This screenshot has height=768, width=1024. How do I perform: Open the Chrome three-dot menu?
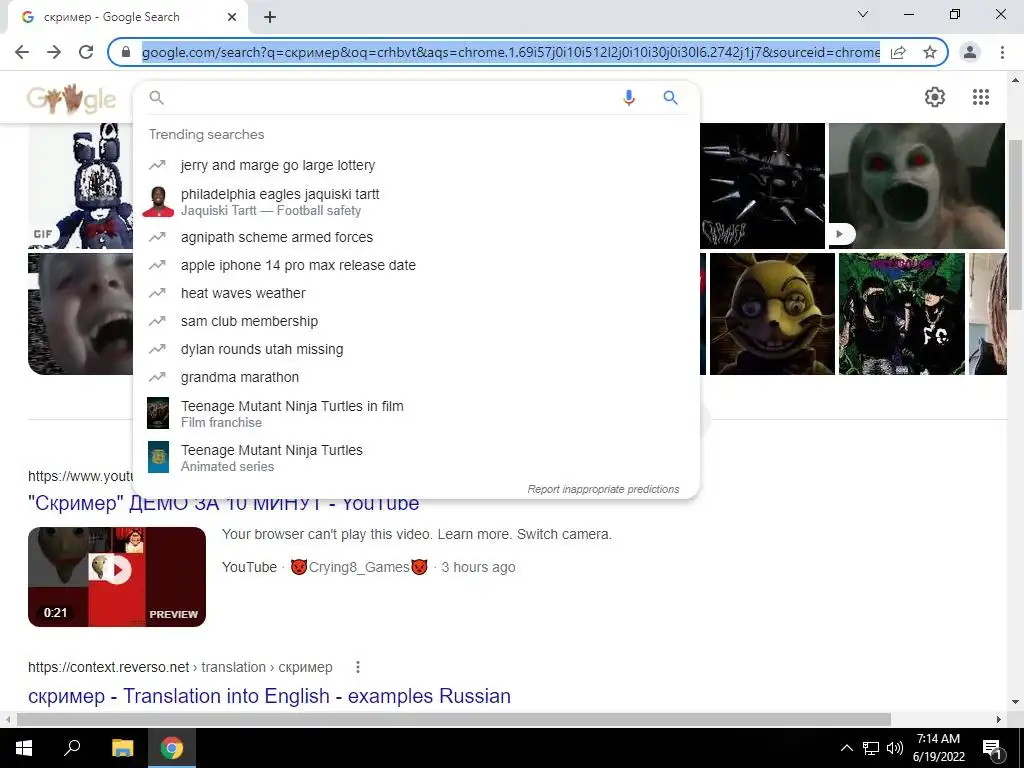click(1002, 52)
